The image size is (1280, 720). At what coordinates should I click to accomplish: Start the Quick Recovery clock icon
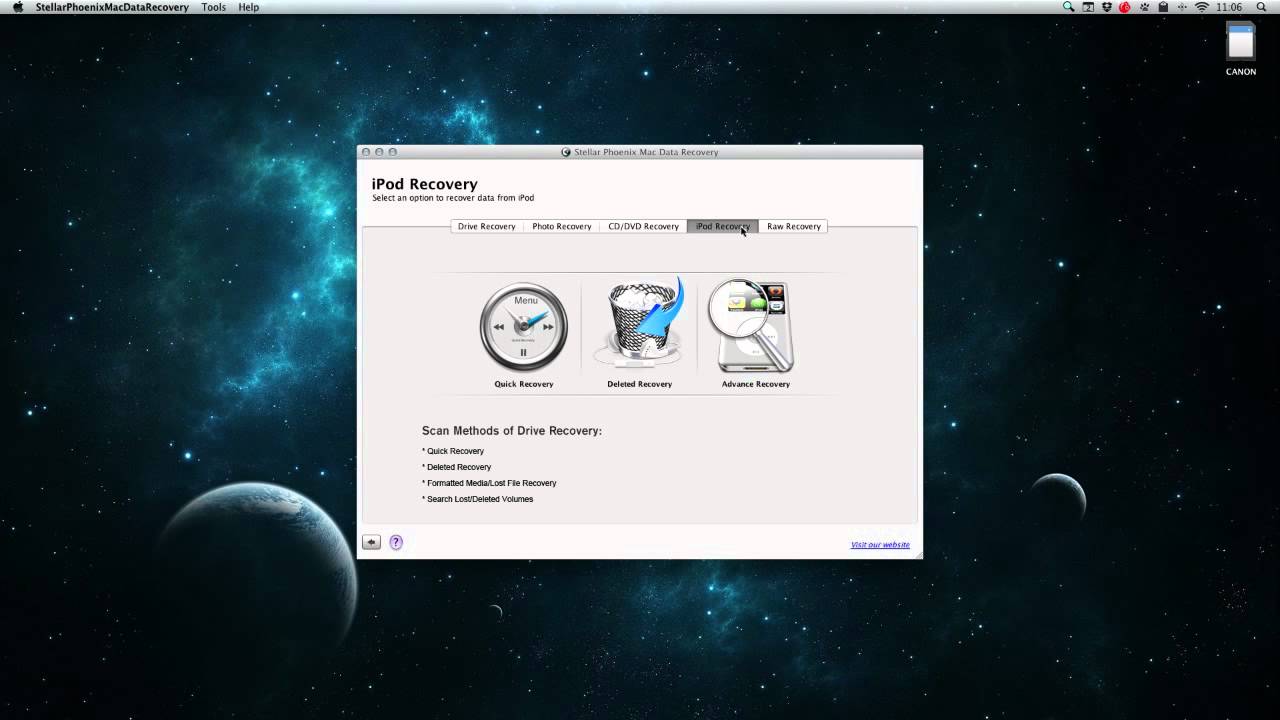point(524,327)
